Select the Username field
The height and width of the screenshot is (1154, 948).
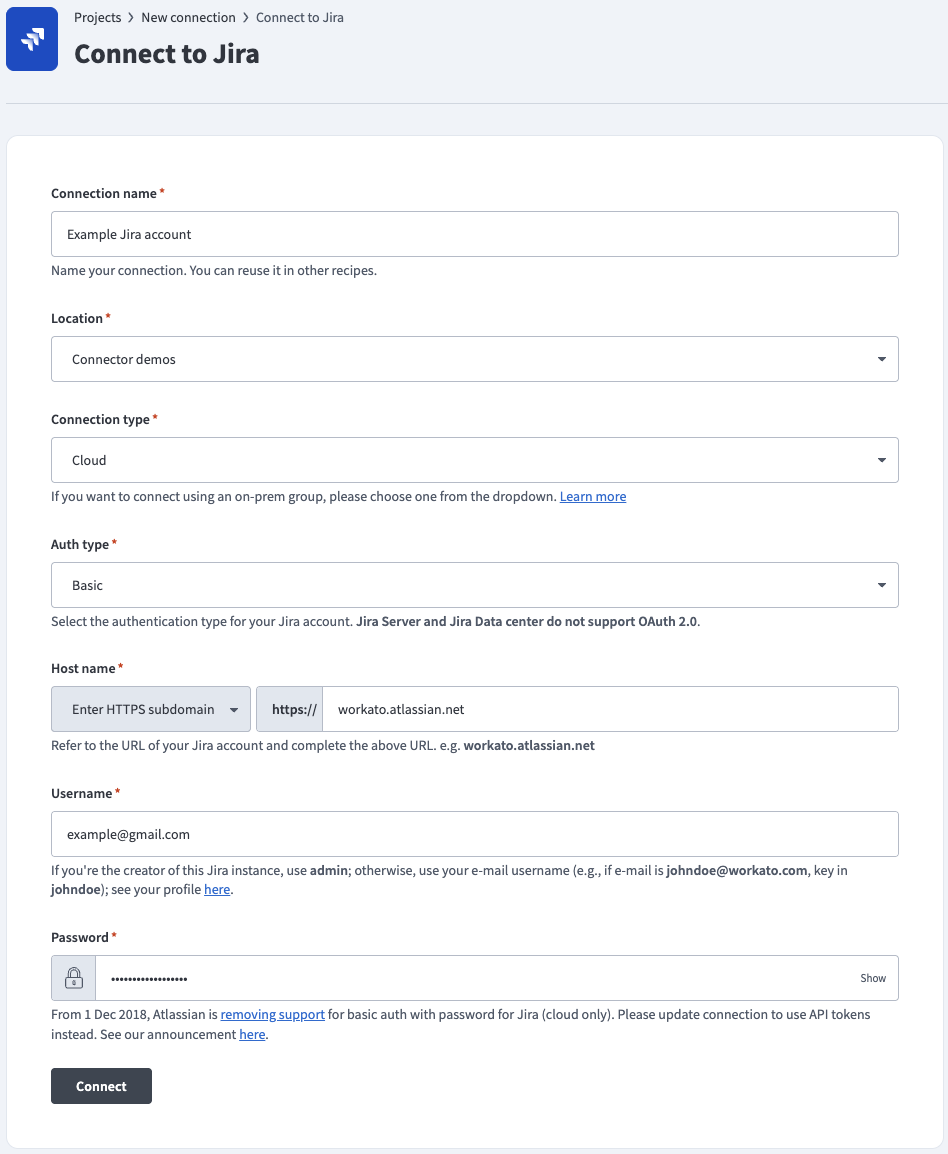pos(474,833)
